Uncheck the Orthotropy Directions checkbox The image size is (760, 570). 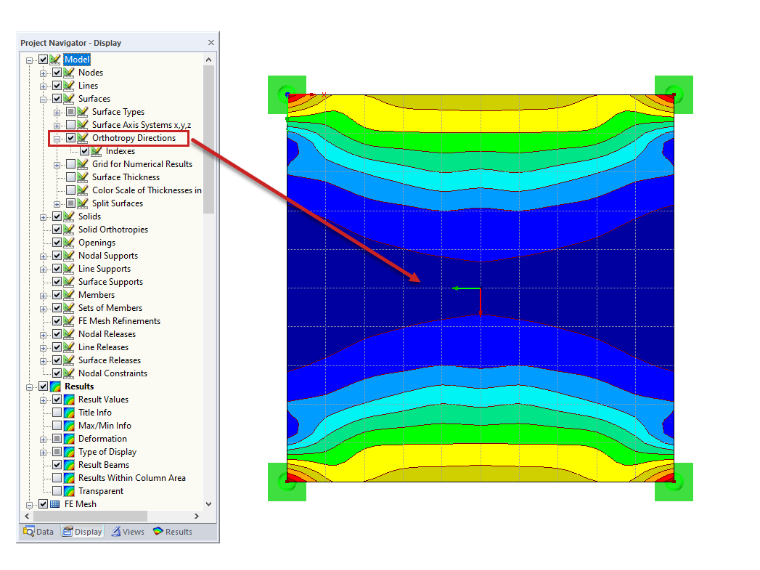click(x=71, y=138)
